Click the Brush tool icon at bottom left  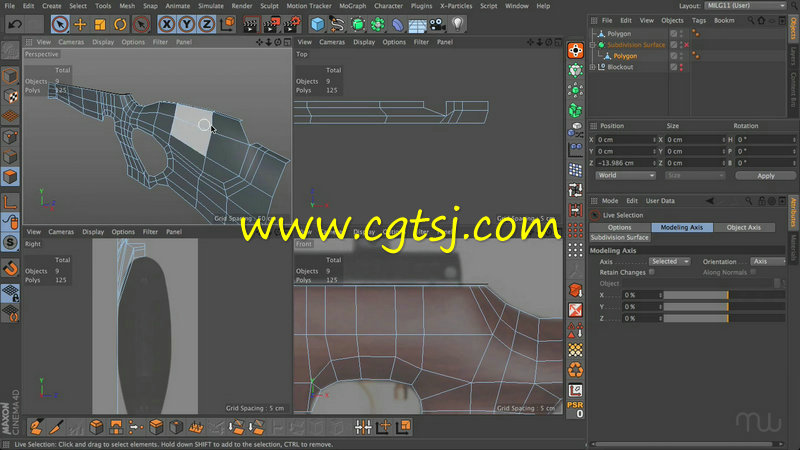(36, 427)
